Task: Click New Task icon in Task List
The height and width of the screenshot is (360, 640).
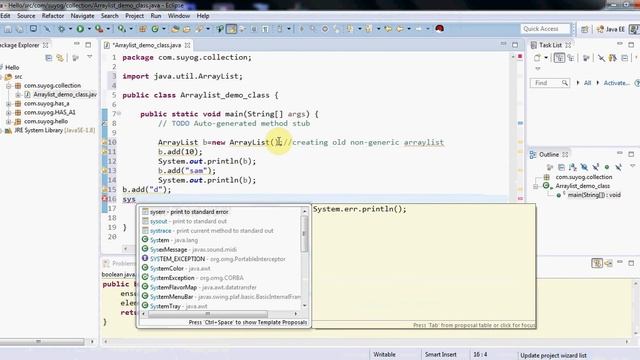Action: 537,58
